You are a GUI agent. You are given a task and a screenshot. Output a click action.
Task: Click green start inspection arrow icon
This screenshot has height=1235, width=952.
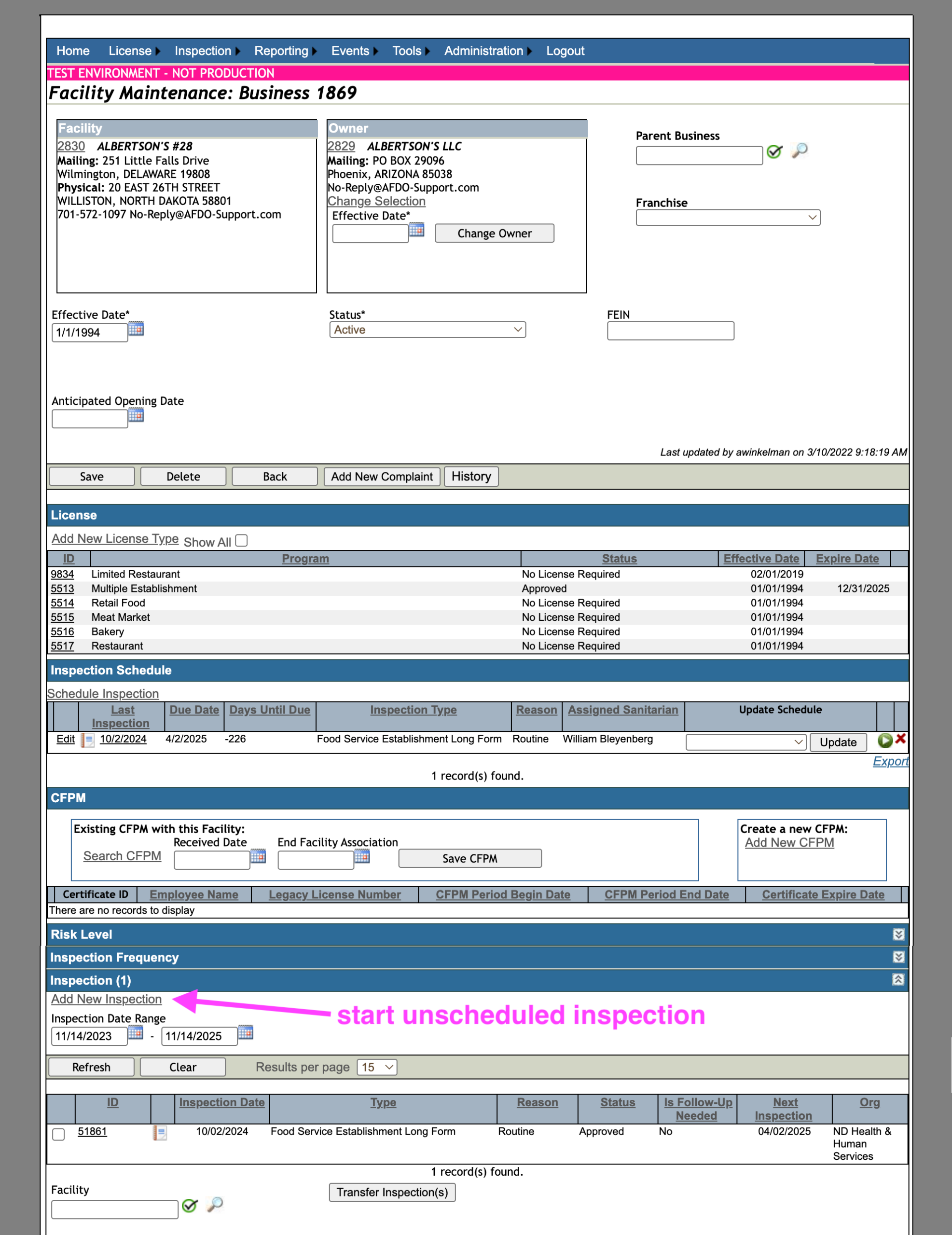click(x=884, y=740)
